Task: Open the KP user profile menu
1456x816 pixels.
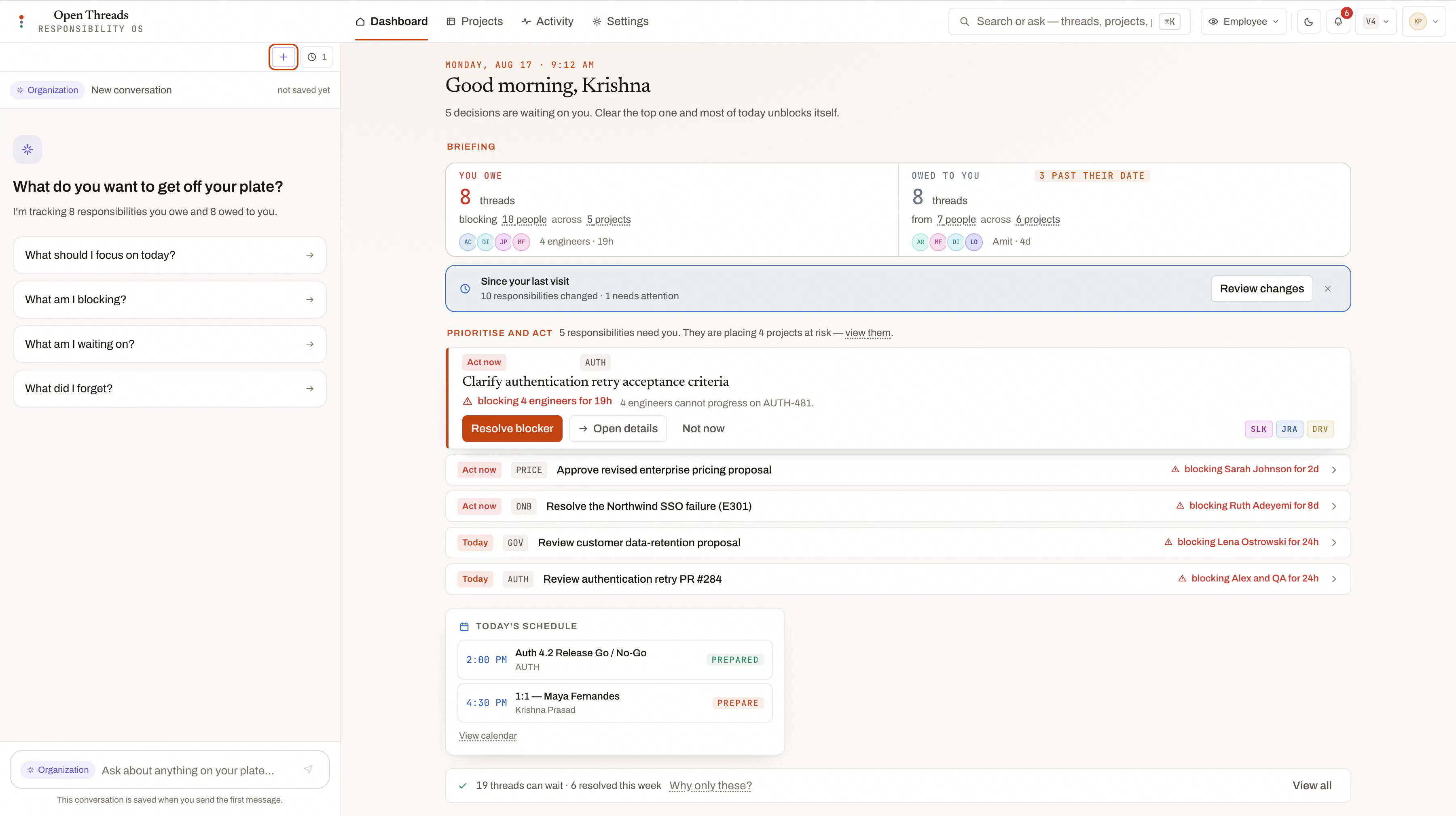Action: pos(1424,21)
